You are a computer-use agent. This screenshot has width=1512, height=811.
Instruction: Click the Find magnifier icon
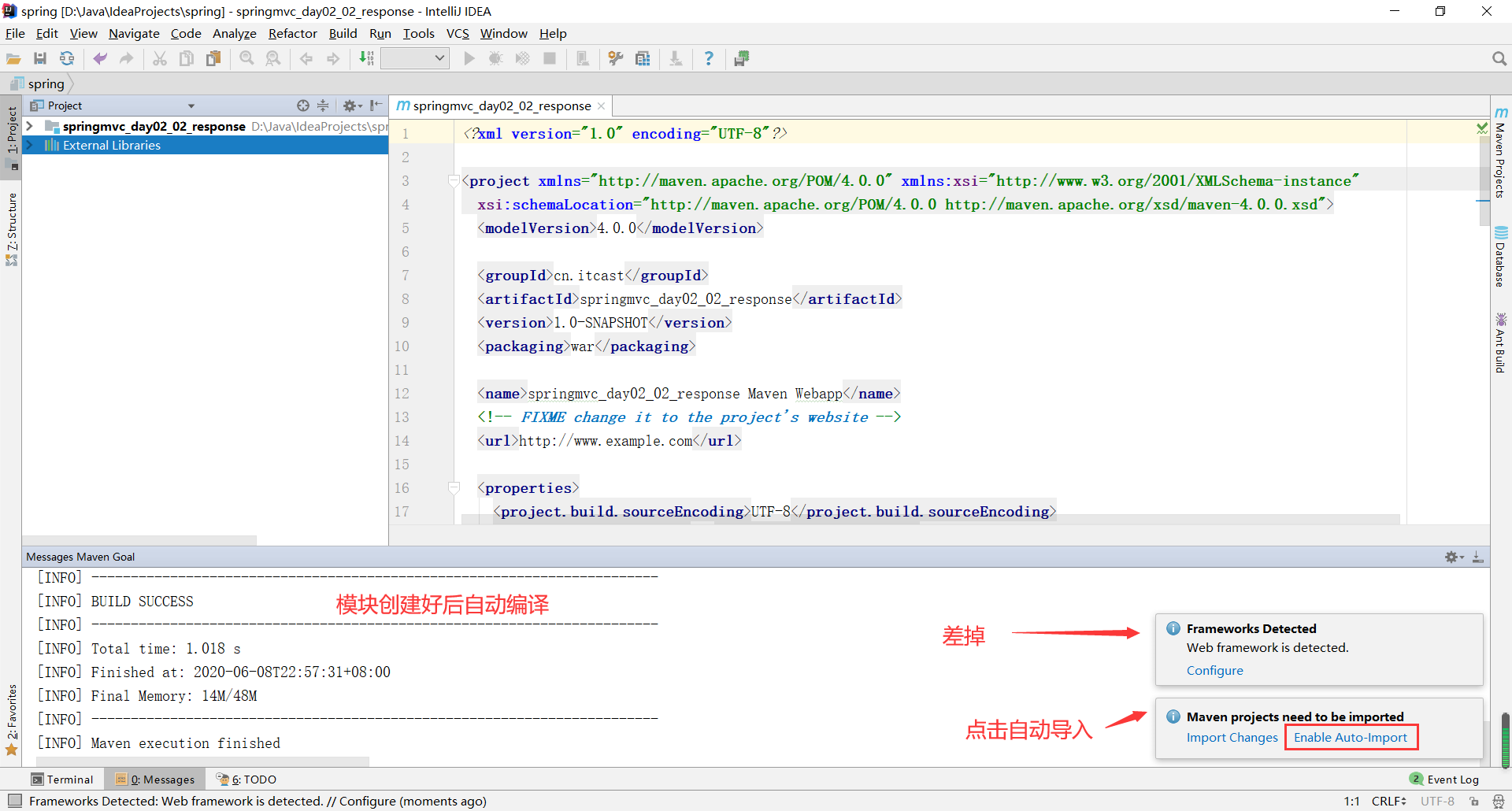point(246,58)
